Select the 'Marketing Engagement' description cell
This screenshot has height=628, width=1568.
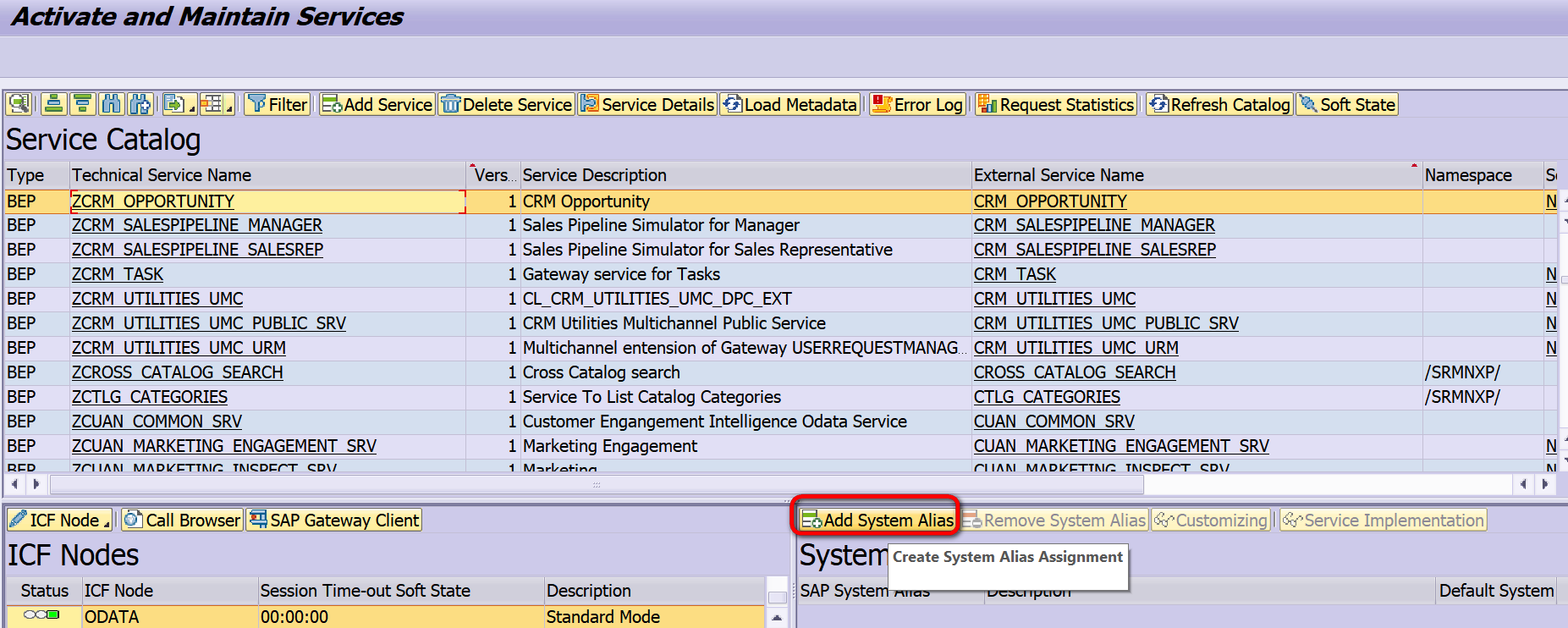coord(745,446)
